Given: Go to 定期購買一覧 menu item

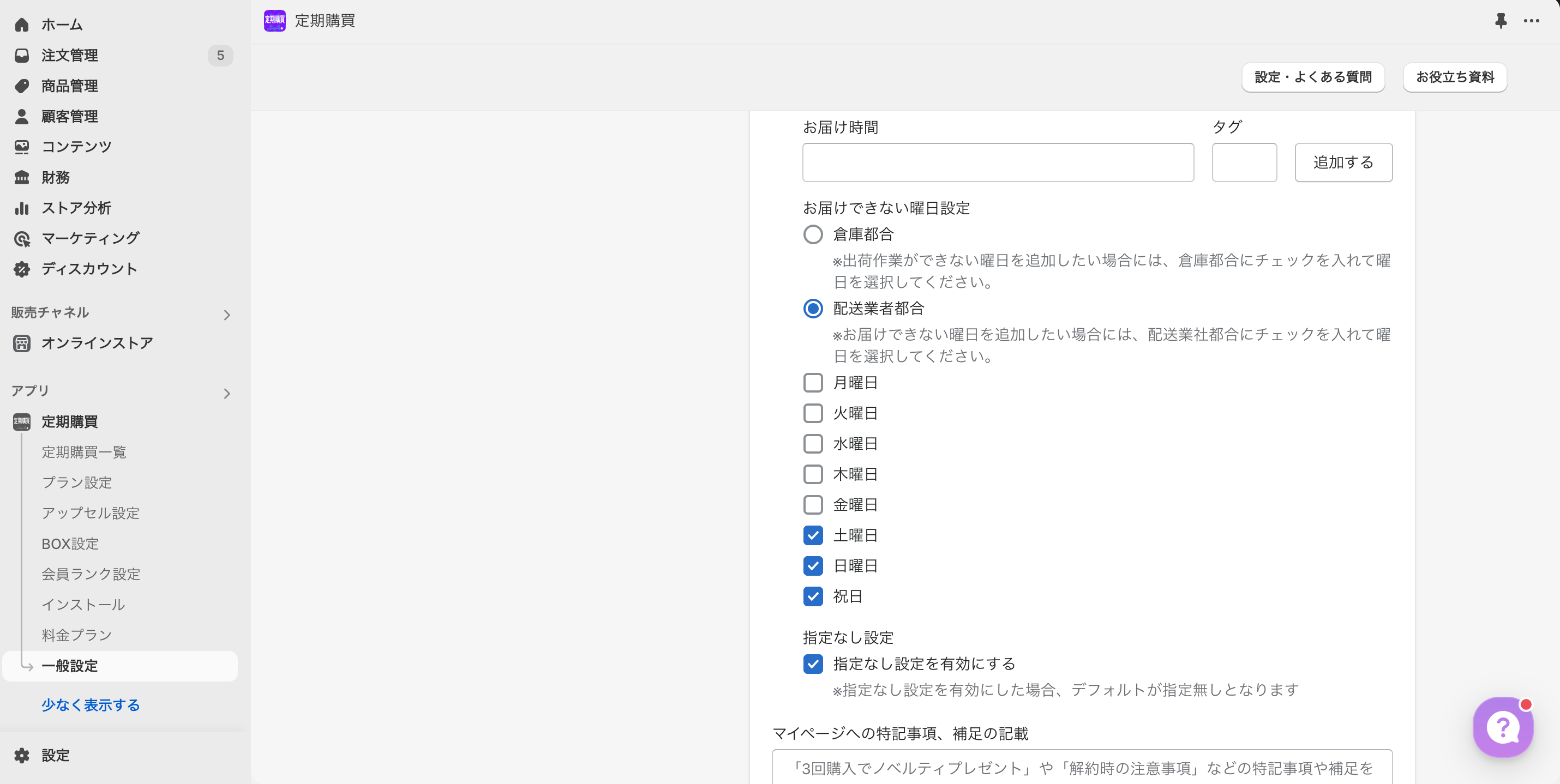Looking at the screenshot, I should coord(84,452).
